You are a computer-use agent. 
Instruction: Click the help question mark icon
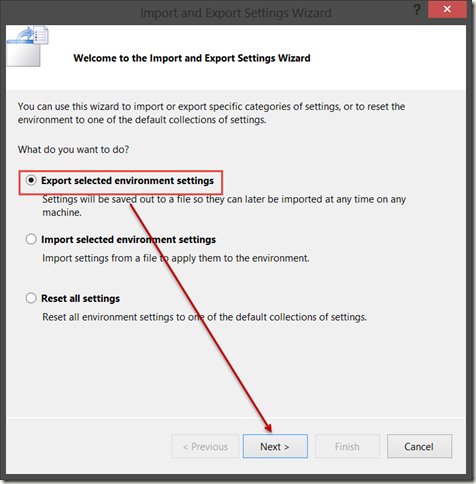click(417, 10)
